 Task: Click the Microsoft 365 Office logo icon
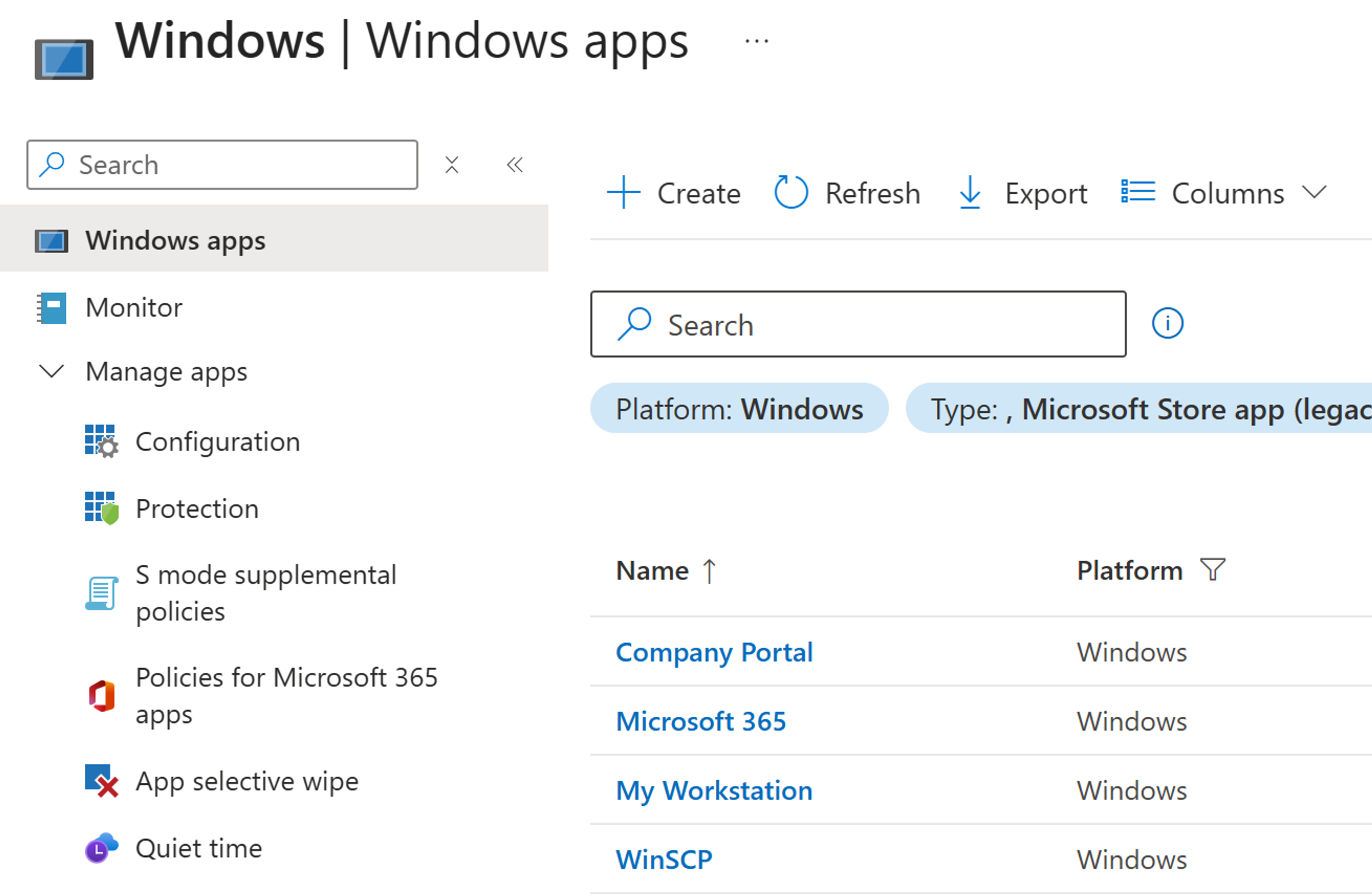[x=102, y=696]
